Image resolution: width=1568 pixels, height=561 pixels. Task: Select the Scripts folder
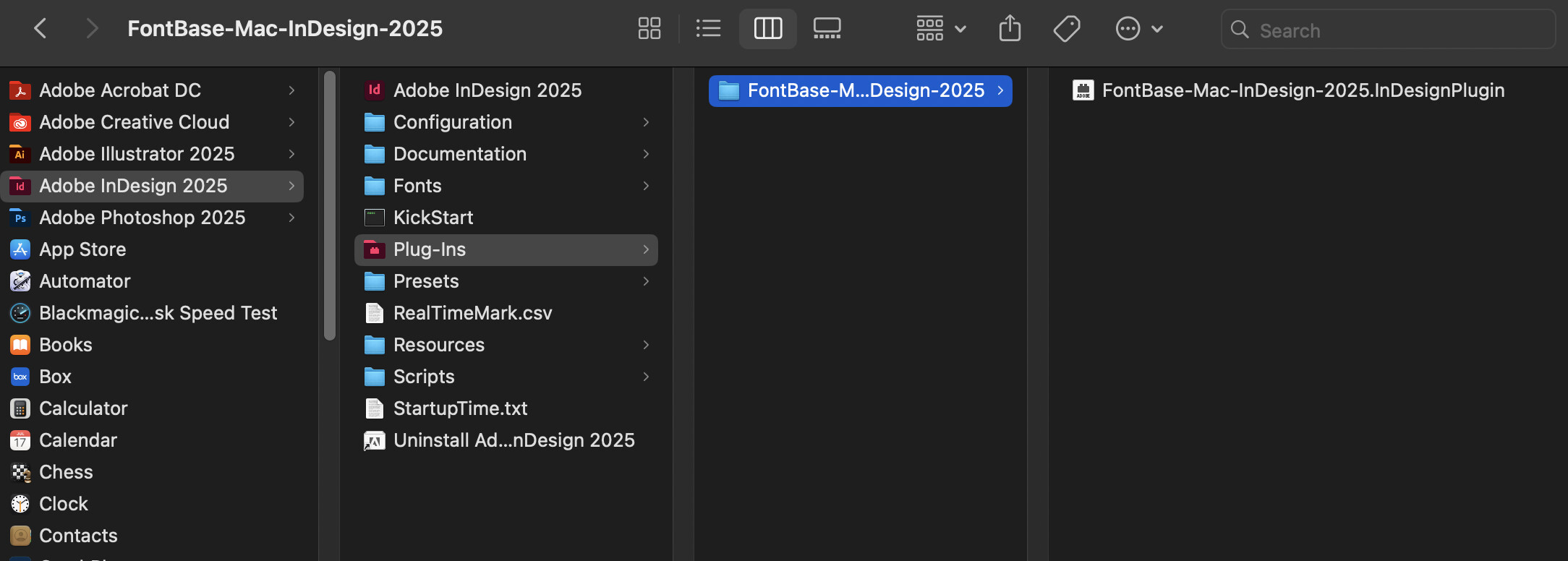(x=506, y=377)
